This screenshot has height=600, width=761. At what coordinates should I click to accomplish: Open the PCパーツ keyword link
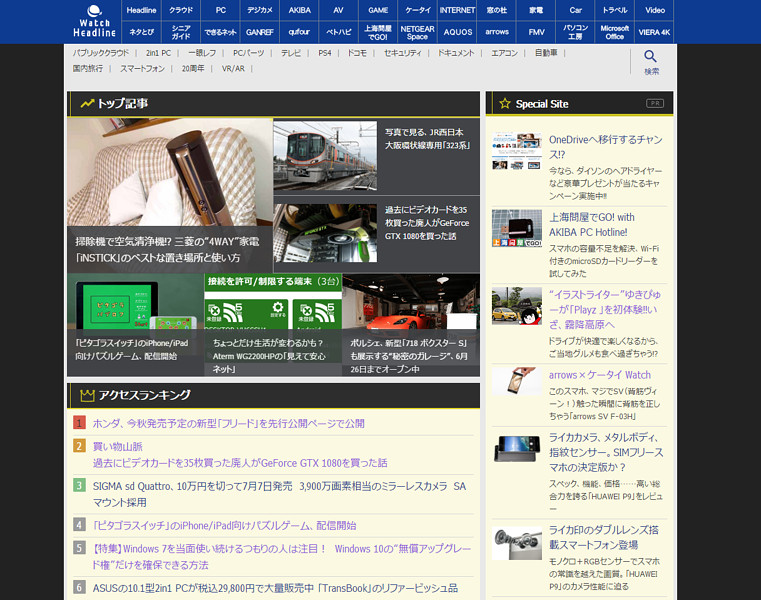click(248, 53)
